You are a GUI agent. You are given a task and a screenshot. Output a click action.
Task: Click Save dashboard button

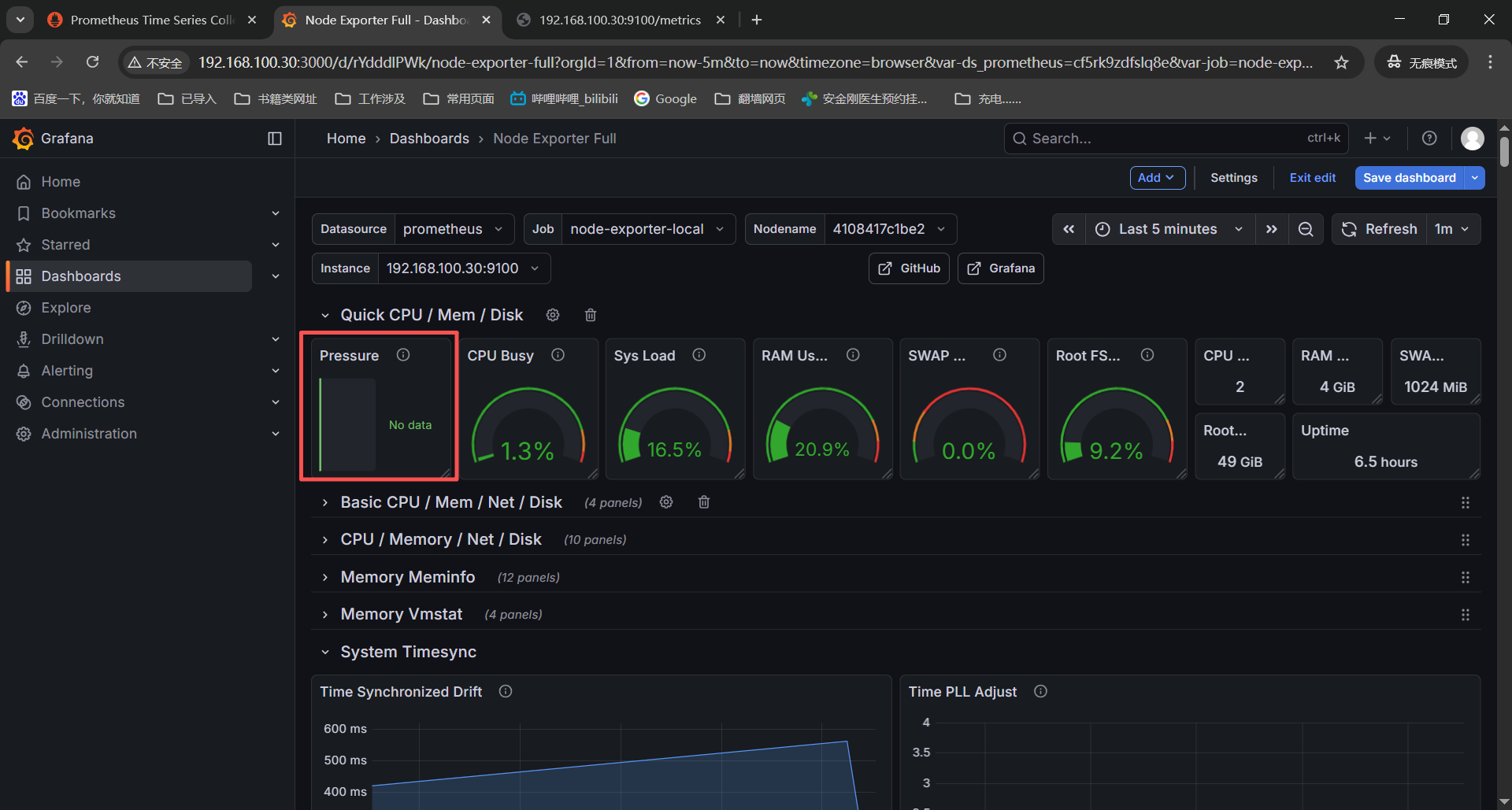(1410, 178)
